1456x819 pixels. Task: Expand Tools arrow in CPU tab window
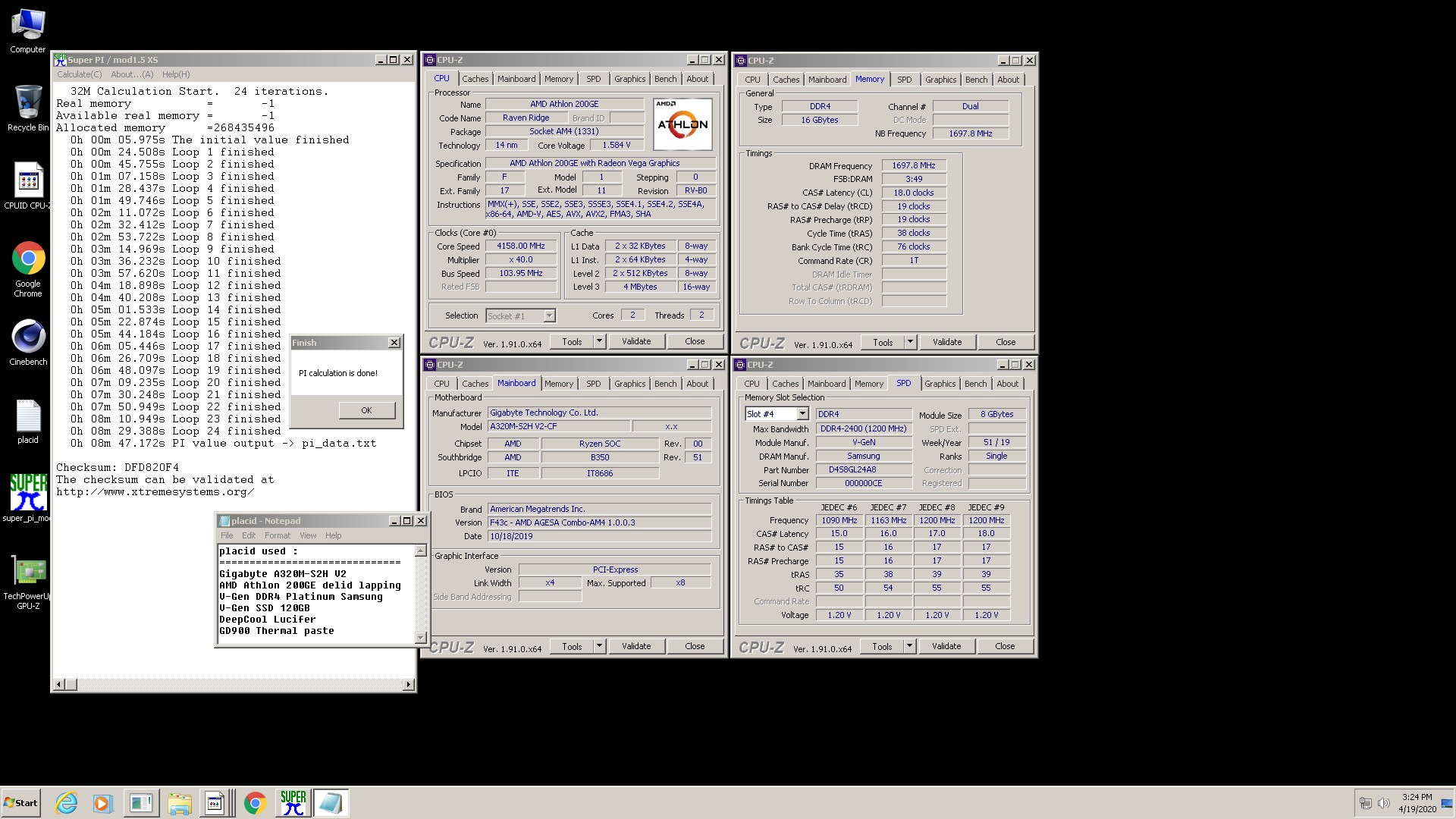pyautogui.click(x=599, y=342)
